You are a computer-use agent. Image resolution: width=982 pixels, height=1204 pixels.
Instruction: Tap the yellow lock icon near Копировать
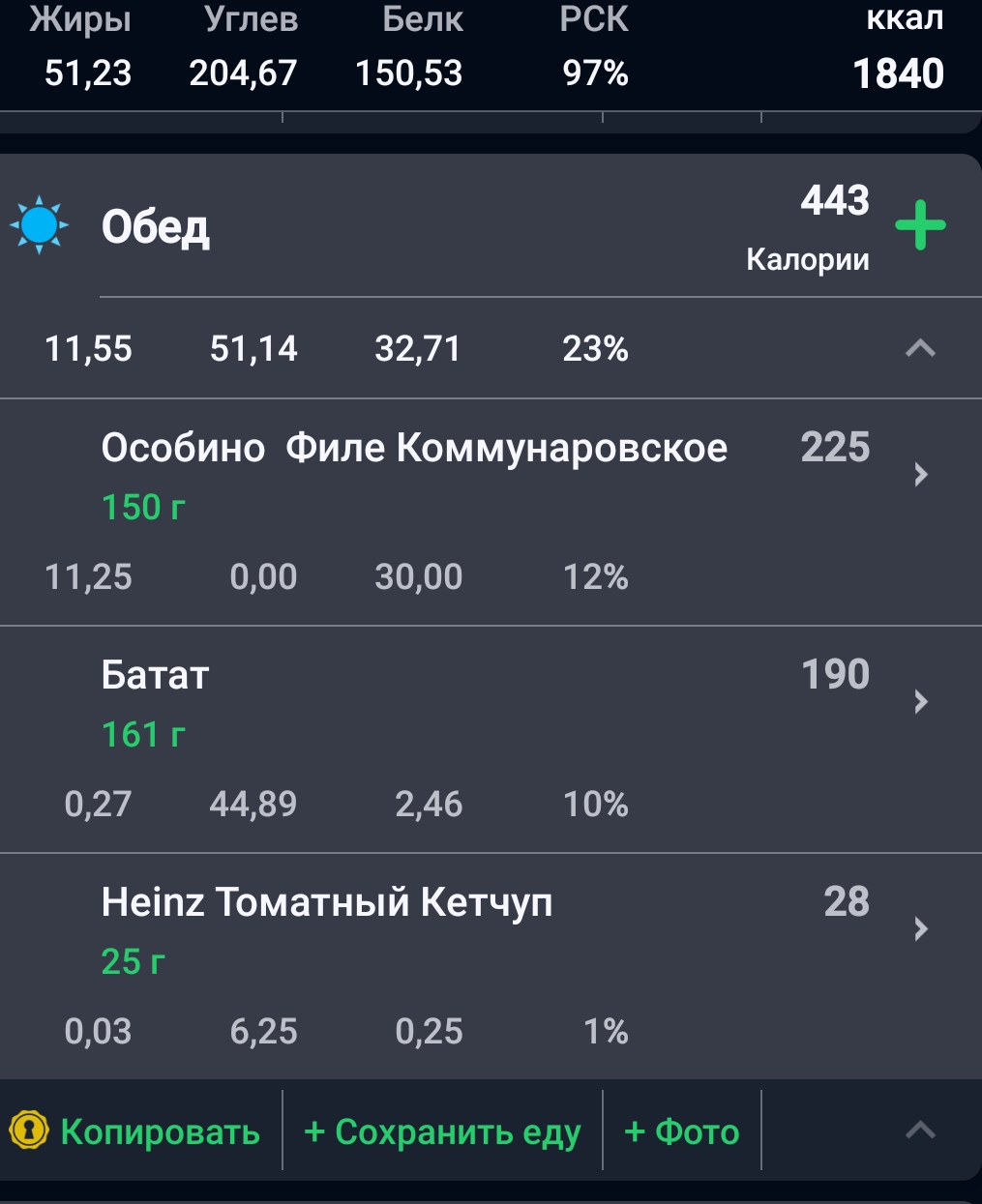click(x=29, y=1131)
